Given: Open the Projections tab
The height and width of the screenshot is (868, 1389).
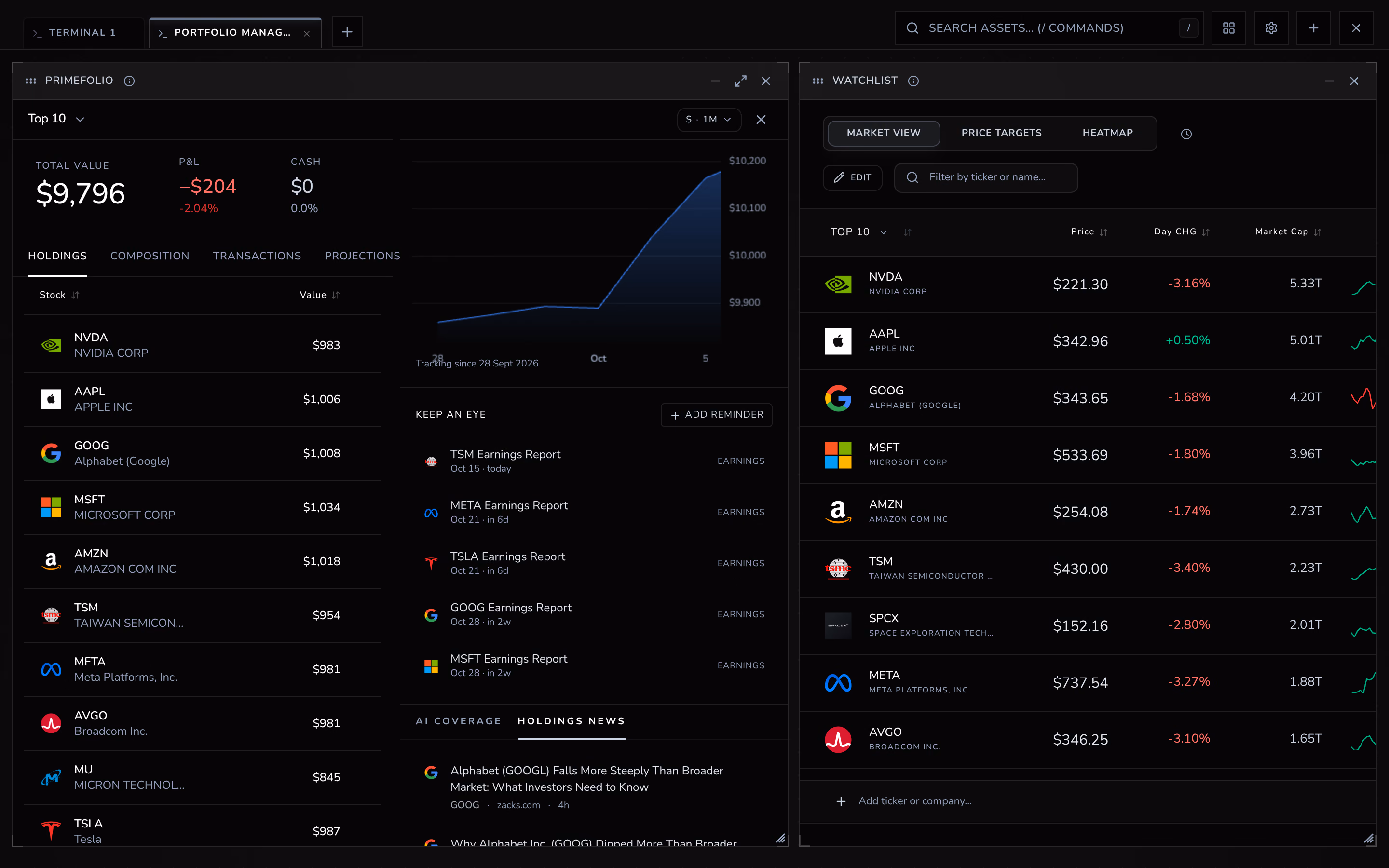Looking at the screenshot, I should [362, 256].
